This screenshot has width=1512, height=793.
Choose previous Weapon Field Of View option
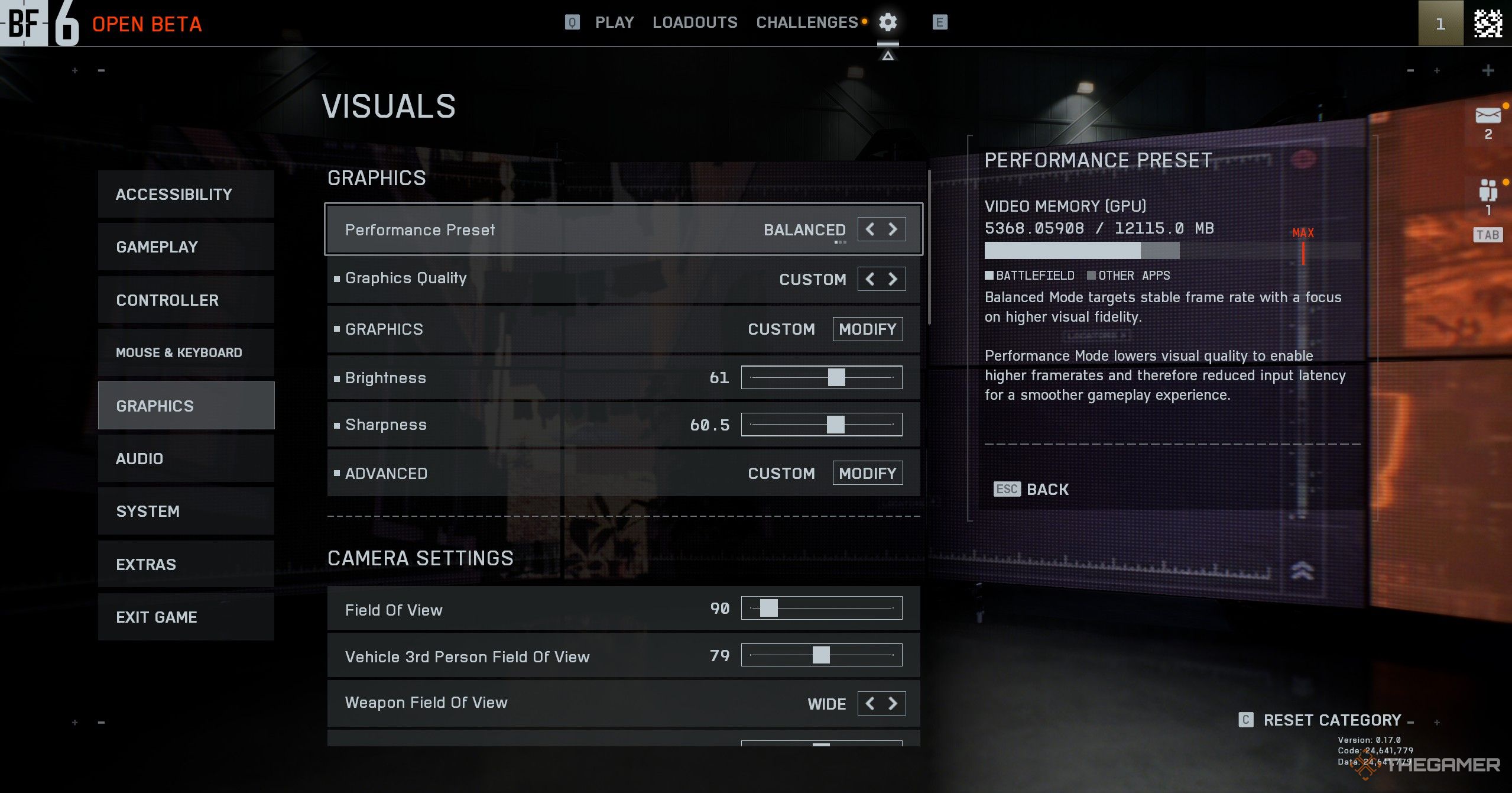(869, 703)
